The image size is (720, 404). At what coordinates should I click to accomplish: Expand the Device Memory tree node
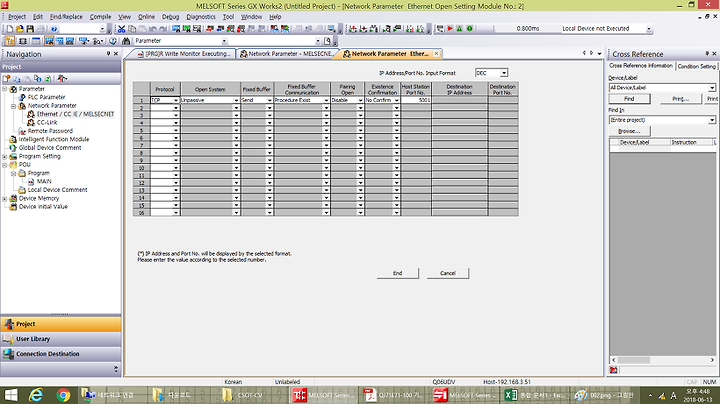point(5,198)
